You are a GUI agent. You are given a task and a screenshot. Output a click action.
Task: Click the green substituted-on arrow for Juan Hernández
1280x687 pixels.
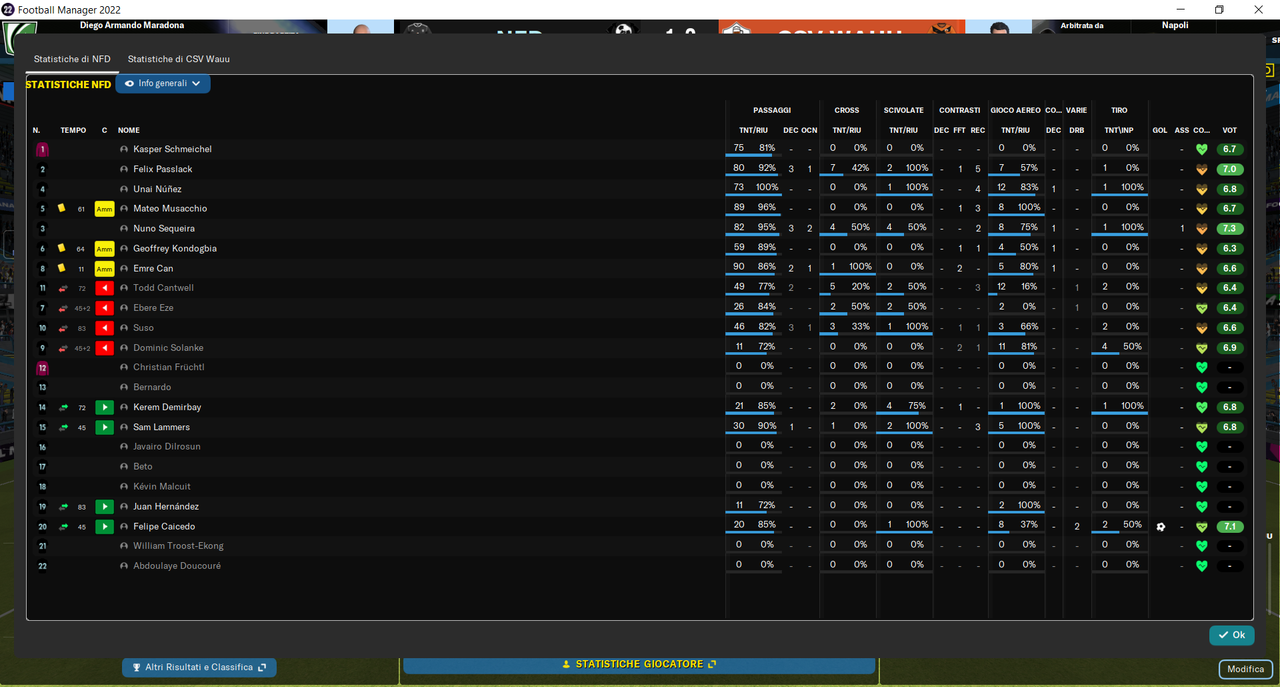click(104, 507)
